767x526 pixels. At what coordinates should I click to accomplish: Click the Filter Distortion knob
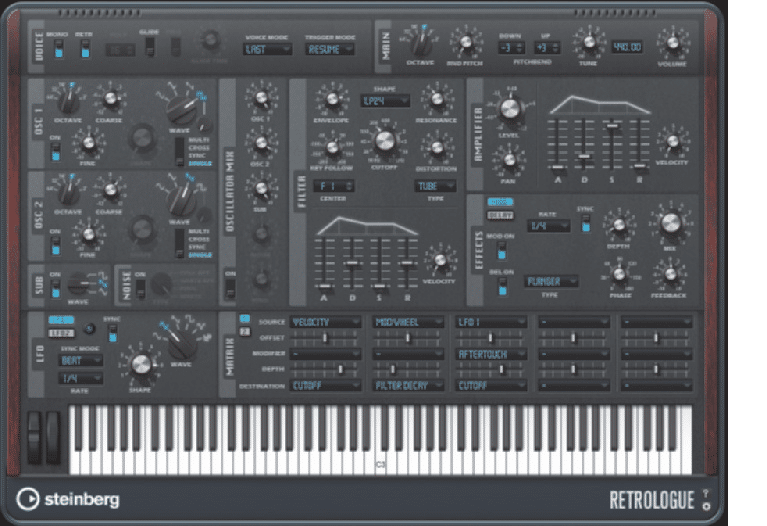tap(437, 147)
